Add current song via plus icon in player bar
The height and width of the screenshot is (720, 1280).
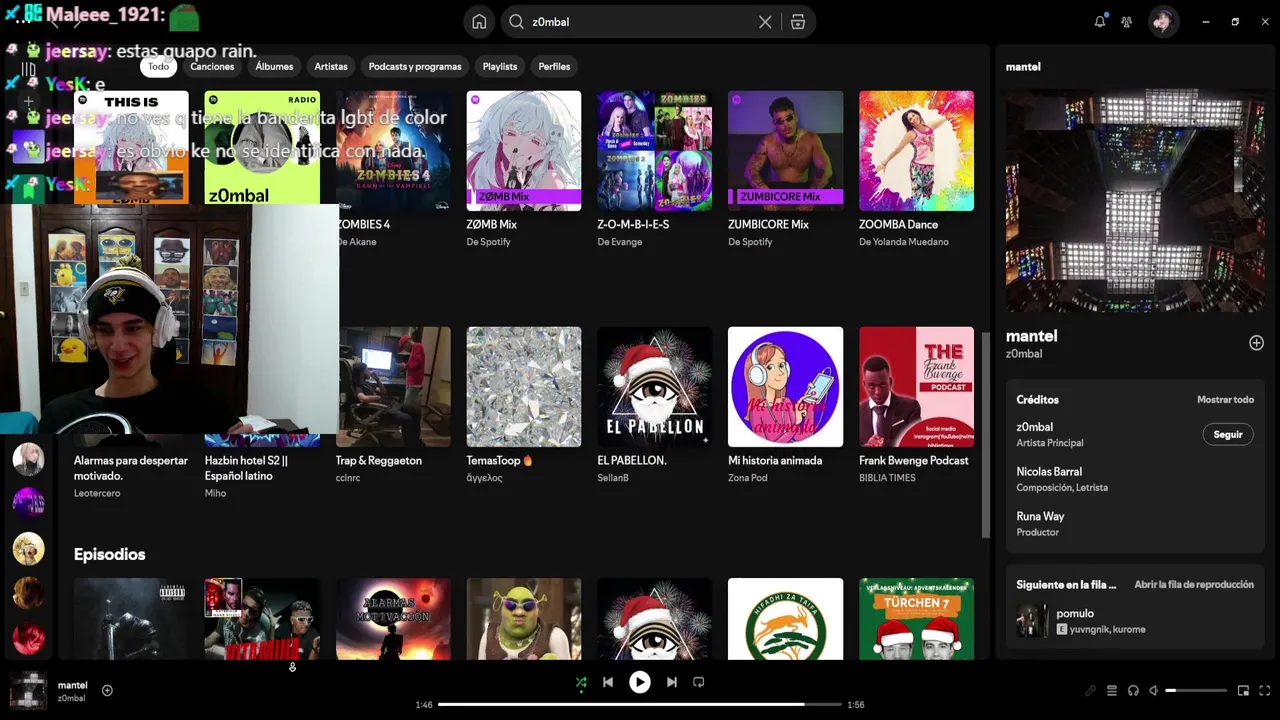click(107, 690)
